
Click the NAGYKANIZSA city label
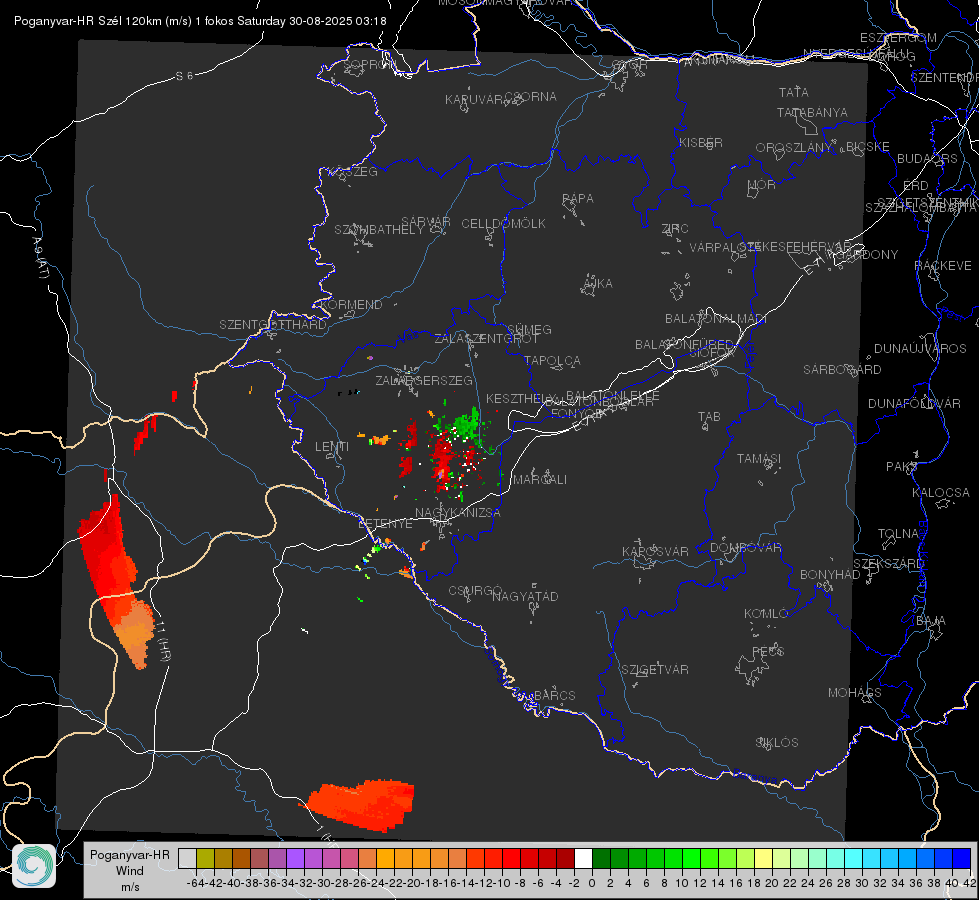coord(458,513)
